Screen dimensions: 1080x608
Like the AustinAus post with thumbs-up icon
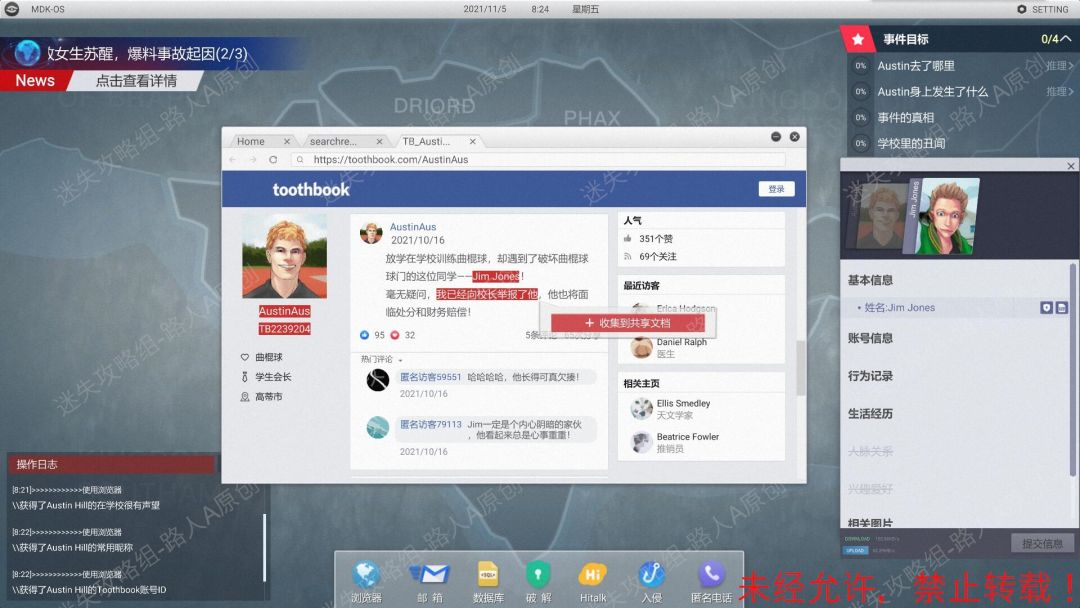click(x=364, y=335)
